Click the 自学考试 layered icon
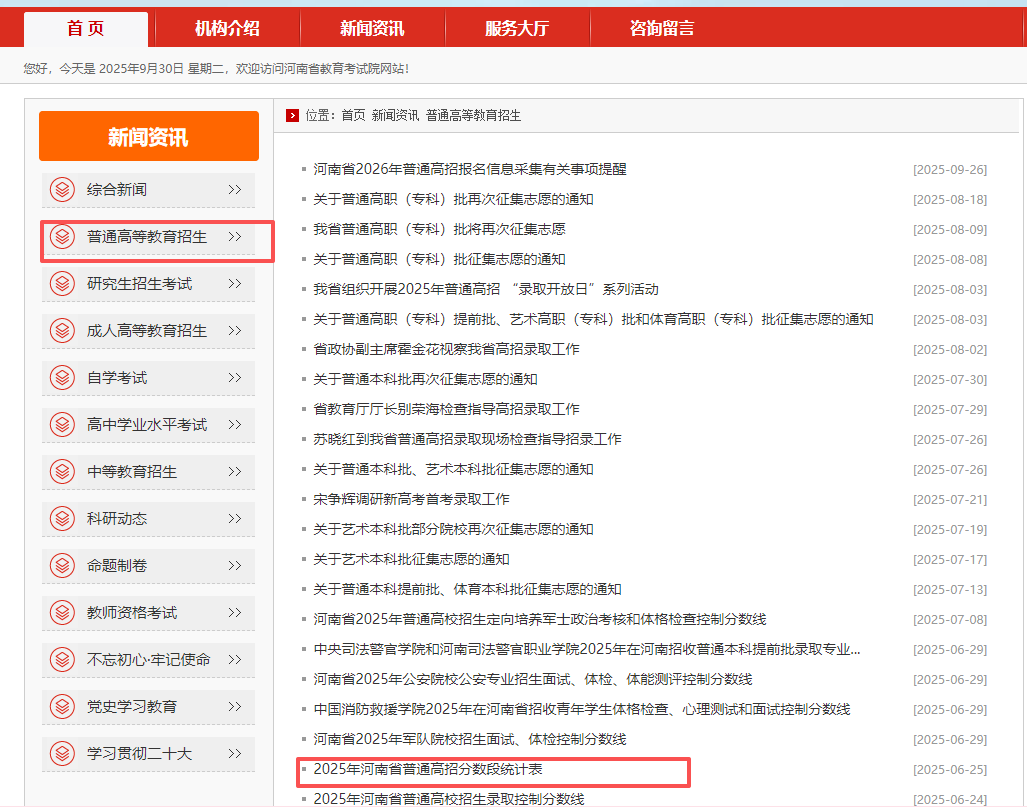The width and height of the screenshot is (1027, 807). pyautogui.click(x=62, y=377)
